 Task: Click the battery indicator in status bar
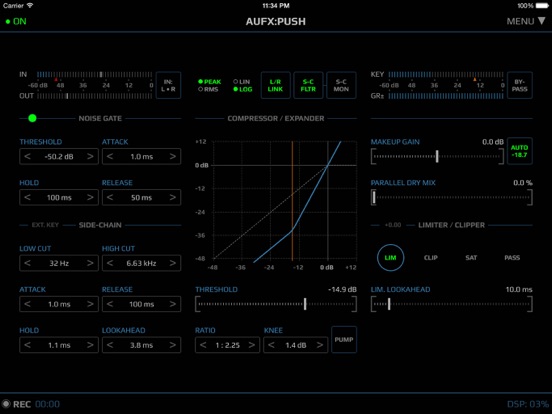click(542, 6)
